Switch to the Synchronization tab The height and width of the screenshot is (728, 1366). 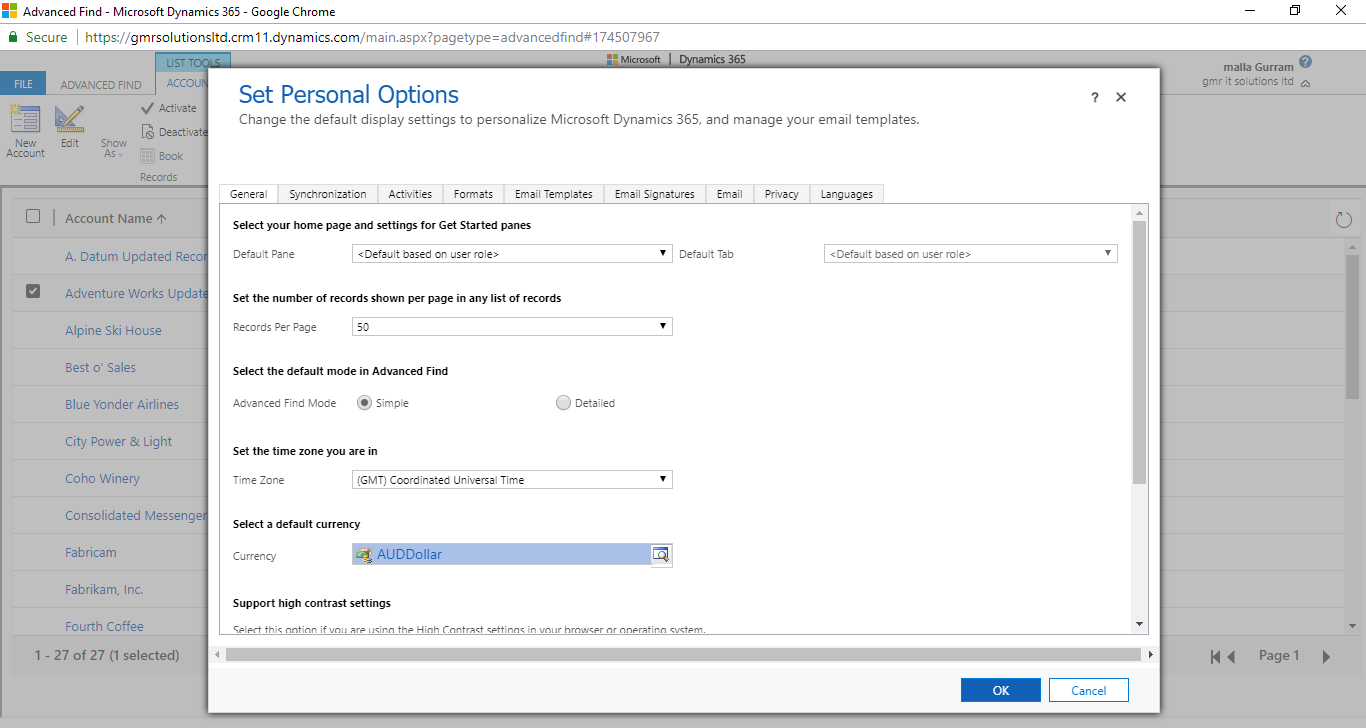(328, 194)
